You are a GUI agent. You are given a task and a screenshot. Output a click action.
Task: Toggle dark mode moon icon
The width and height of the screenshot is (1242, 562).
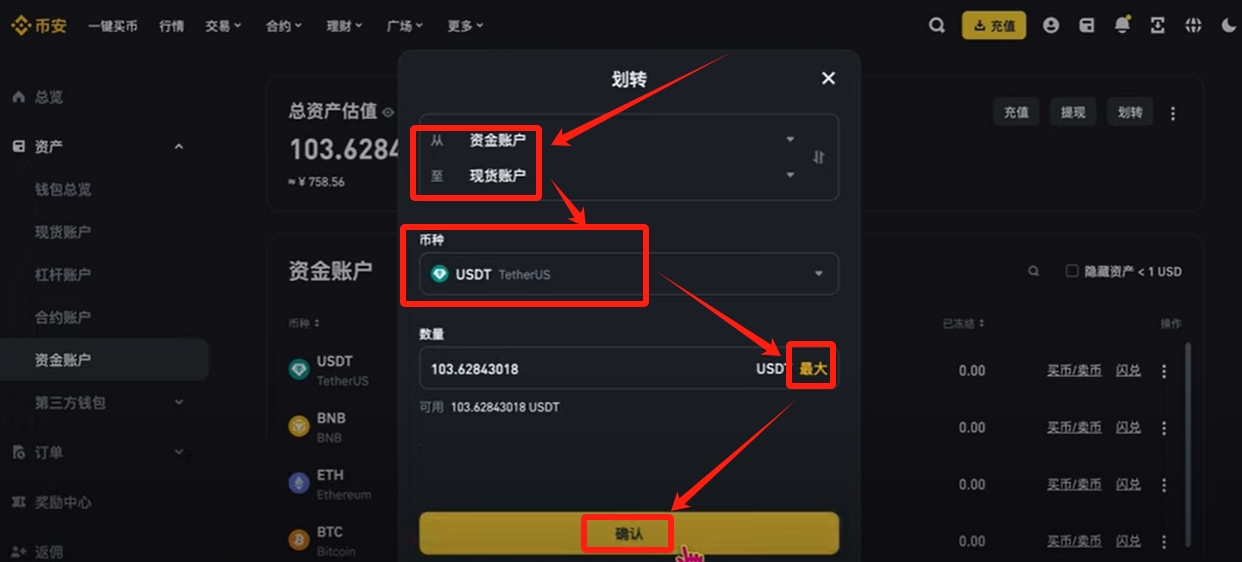tap(1229, 26)
